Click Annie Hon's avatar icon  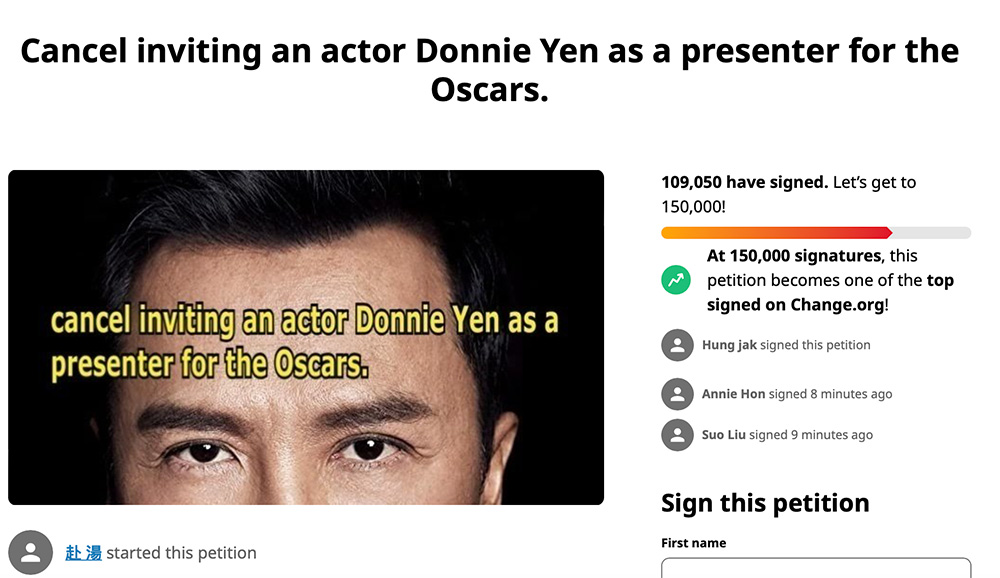pos(677,394)
